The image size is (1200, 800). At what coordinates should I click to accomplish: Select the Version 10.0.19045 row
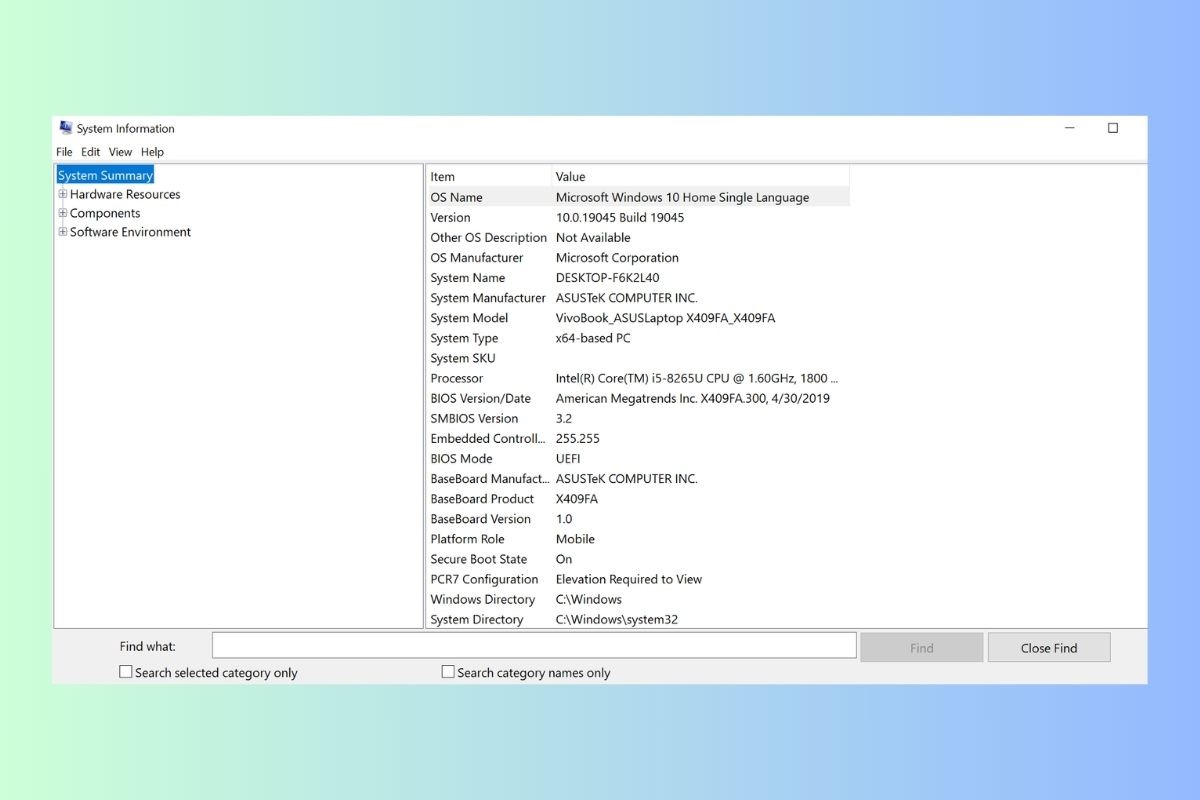(x=638, y=218)
